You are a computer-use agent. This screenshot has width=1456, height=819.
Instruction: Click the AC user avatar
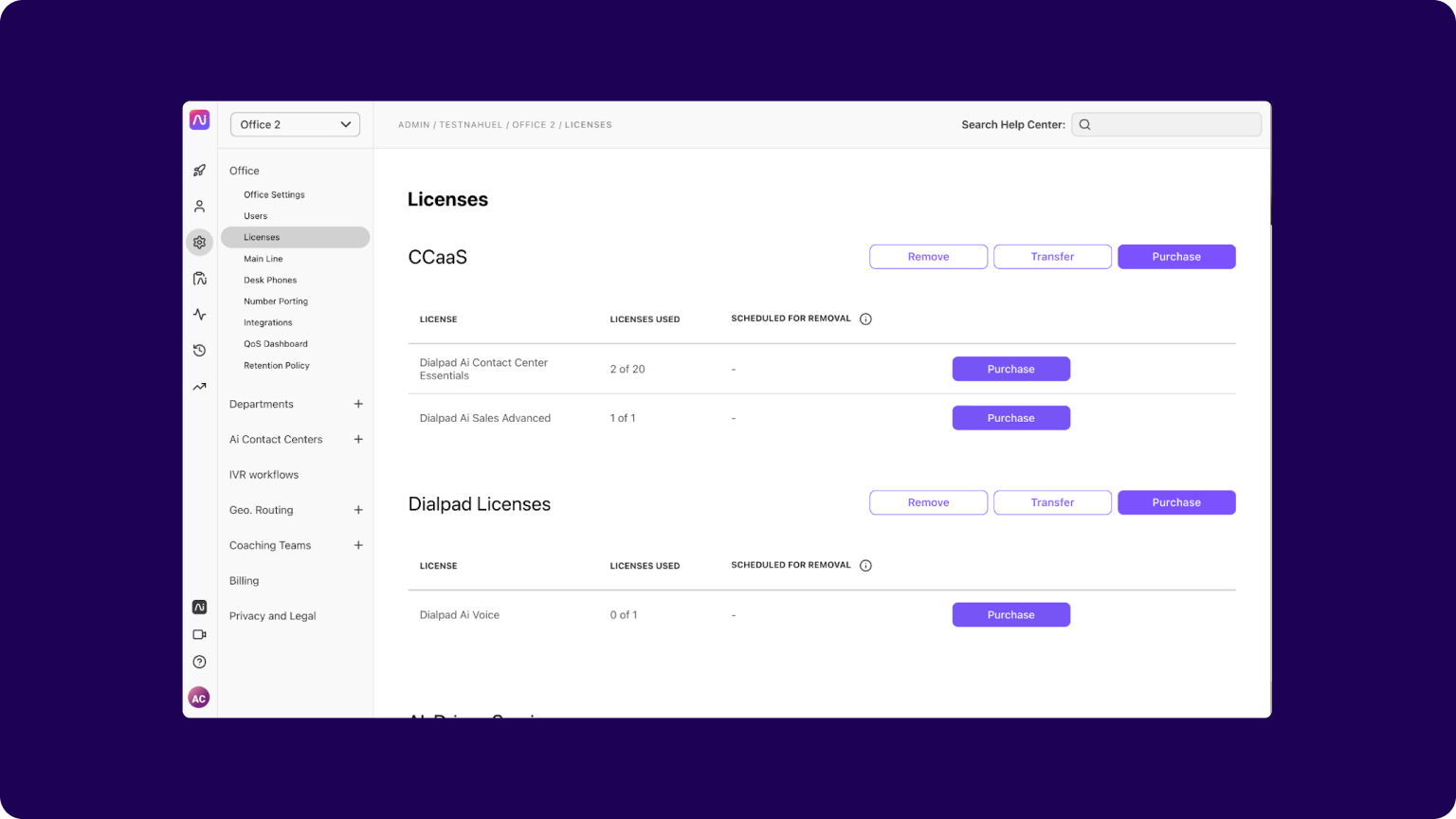(199, 699)
